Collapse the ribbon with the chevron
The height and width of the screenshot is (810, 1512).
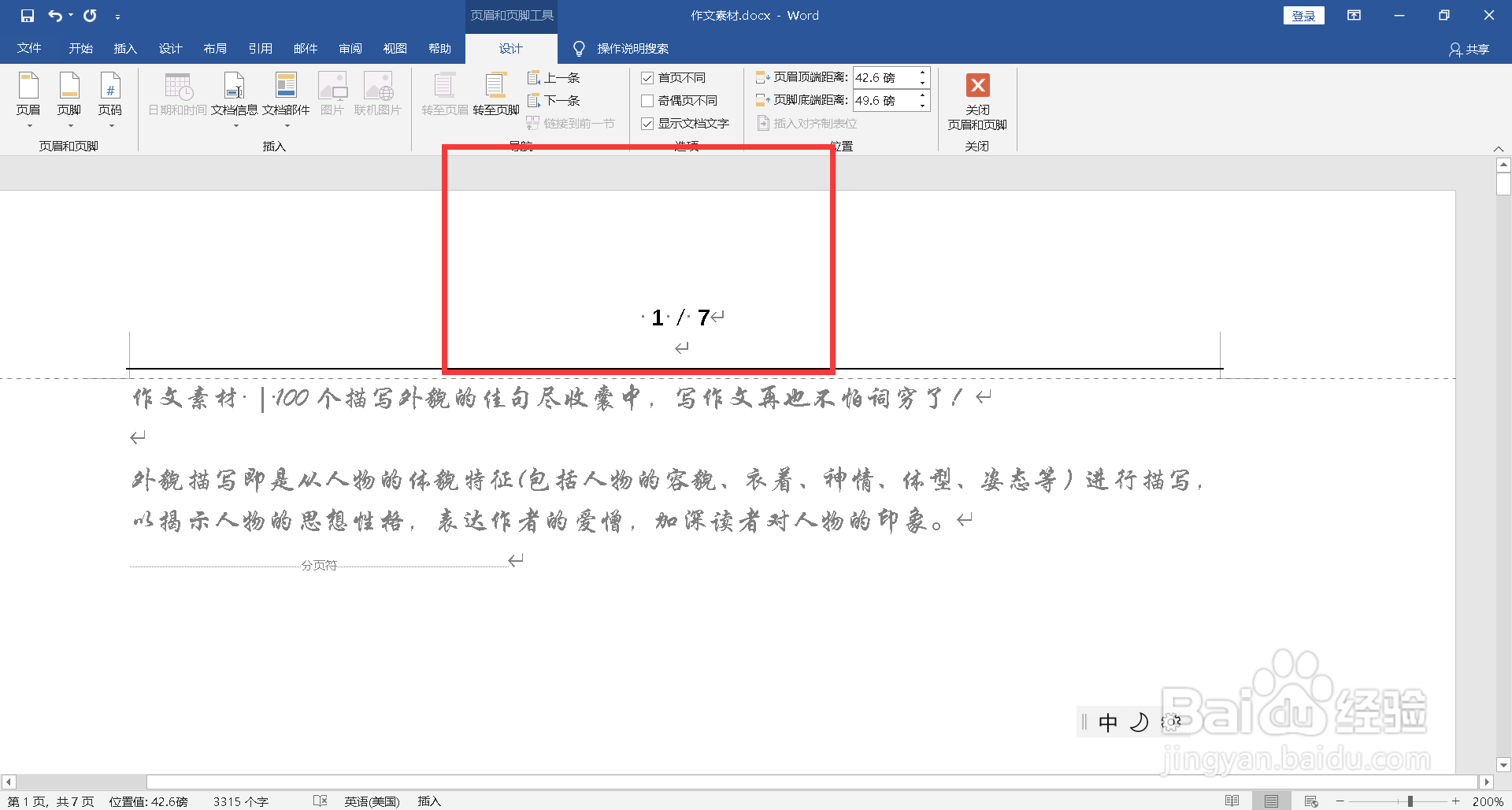[1499, 148]
